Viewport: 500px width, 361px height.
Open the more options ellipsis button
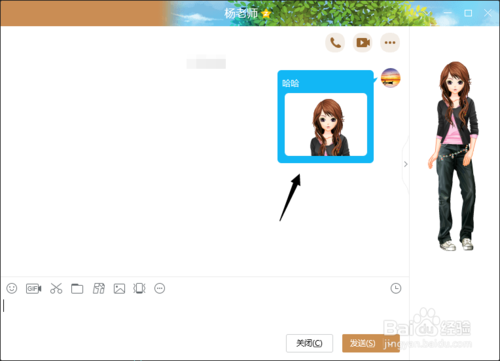pyautogui.click(x=390, y=43)
